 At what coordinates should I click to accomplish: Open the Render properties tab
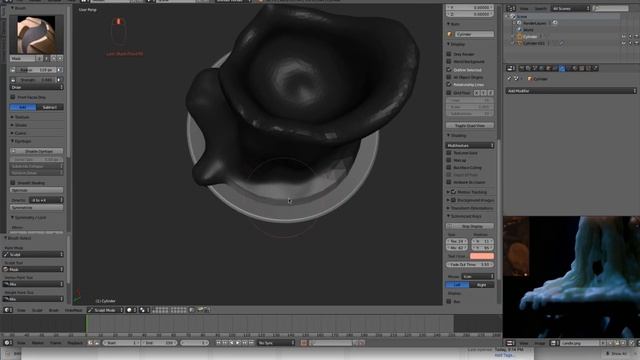click(521, 68)
